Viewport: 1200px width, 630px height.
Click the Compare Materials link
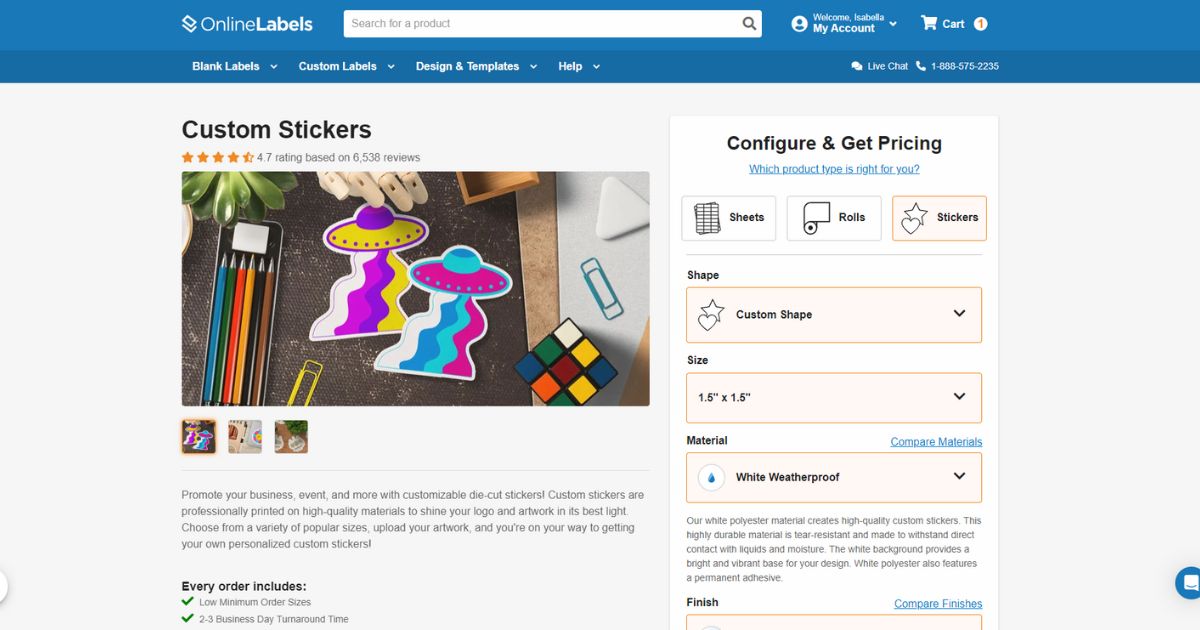pos(936,442)
